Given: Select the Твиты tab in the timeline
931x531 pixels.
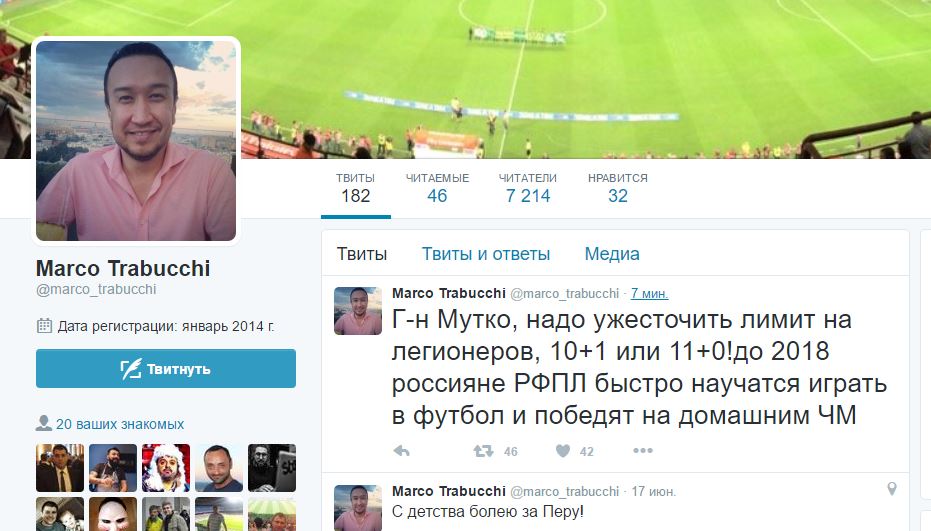Looking at the screenshot, I should click(x=362, y=254).
